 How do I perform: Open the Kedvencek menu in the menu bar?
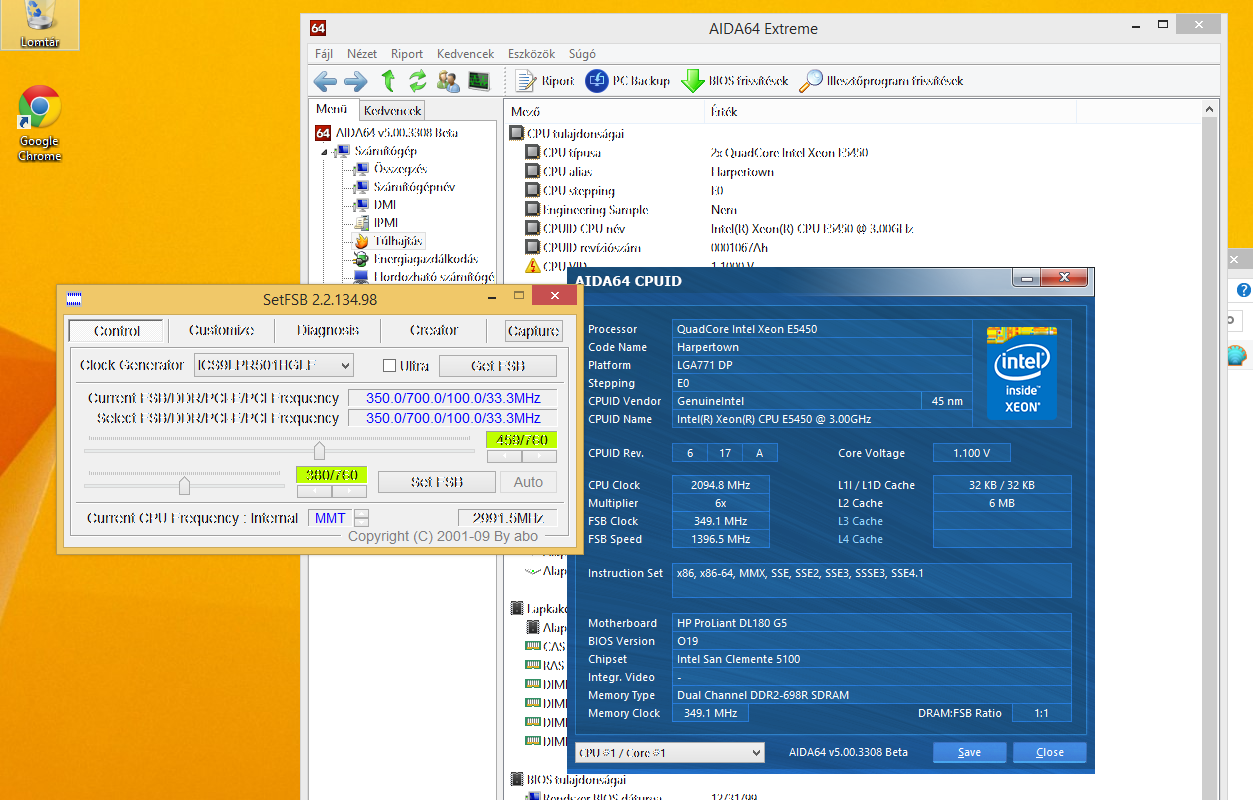[x=466, y=54]
